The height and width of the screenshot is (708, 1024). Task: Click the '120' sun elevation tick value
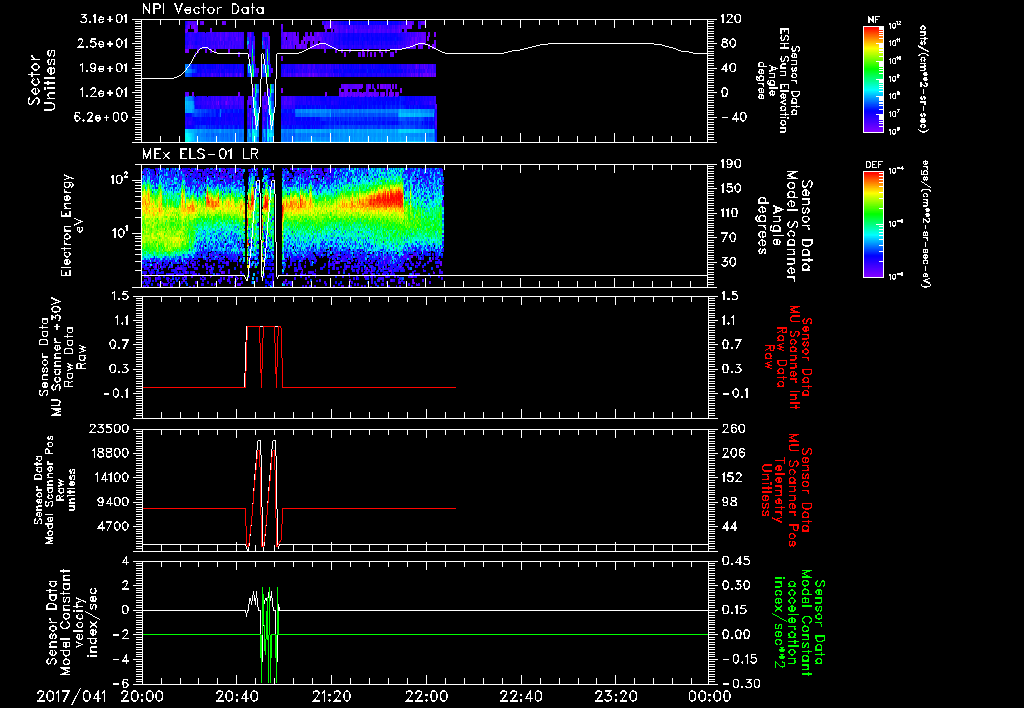(731, 19)
